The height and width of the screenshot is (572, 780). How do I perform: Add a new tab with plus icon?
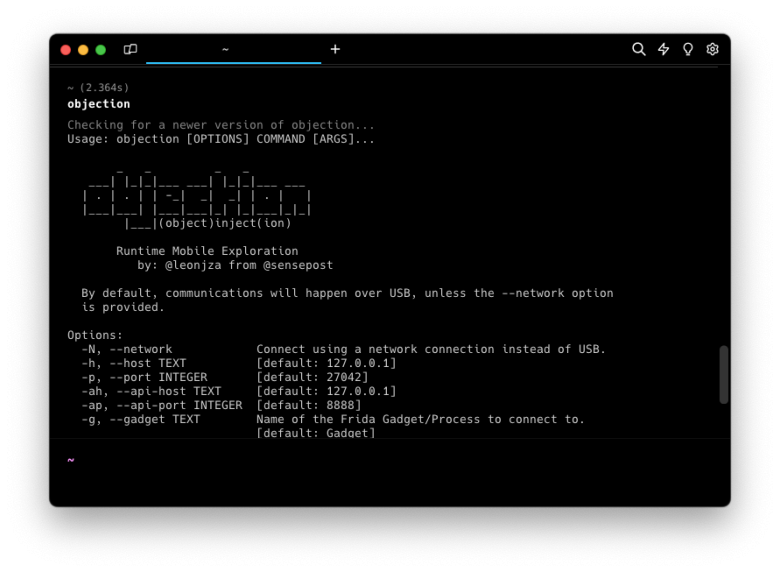pyautogui.click(x=335, y=49)
